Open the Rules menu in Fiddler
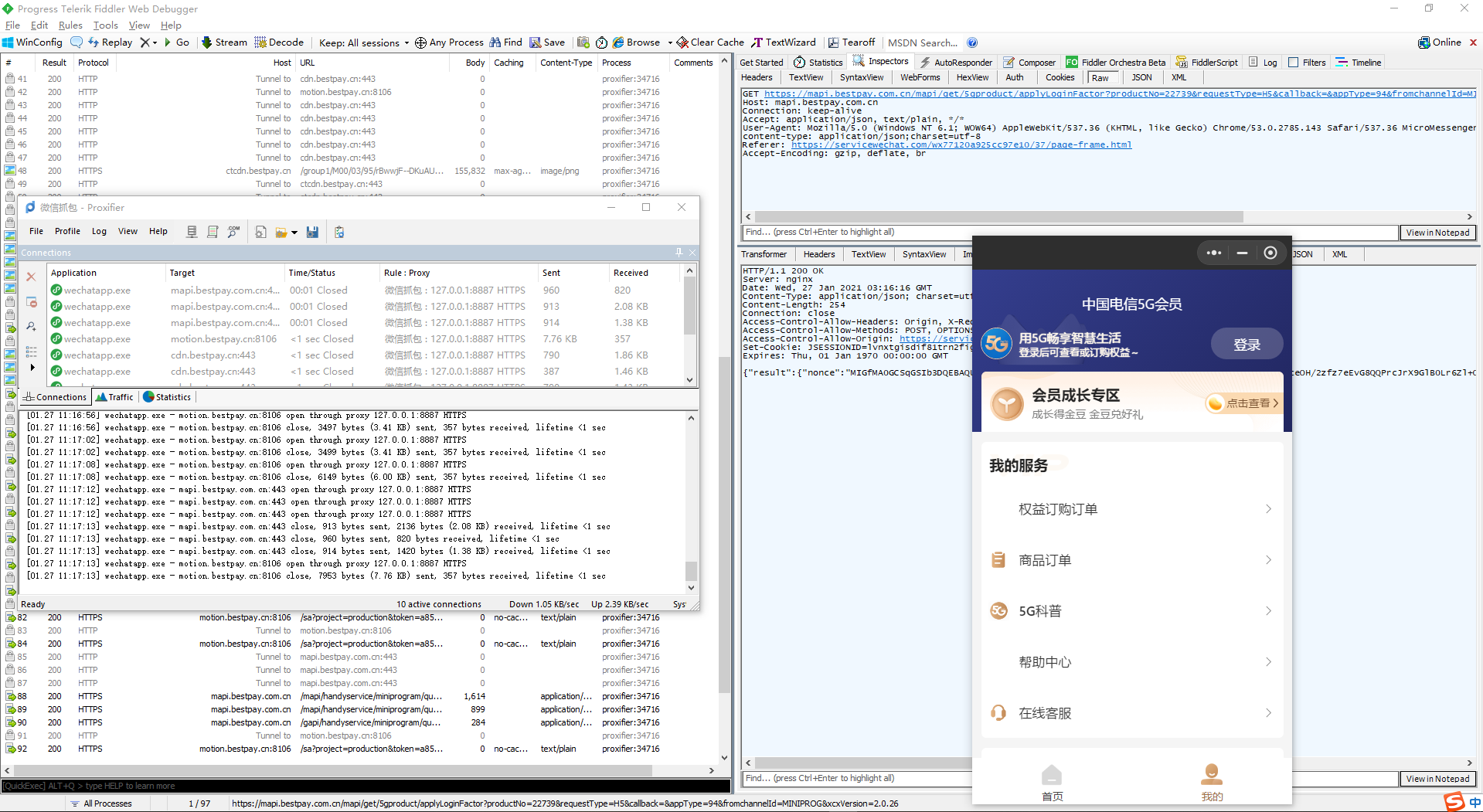 pyautogui.click(x=70, y=25)
